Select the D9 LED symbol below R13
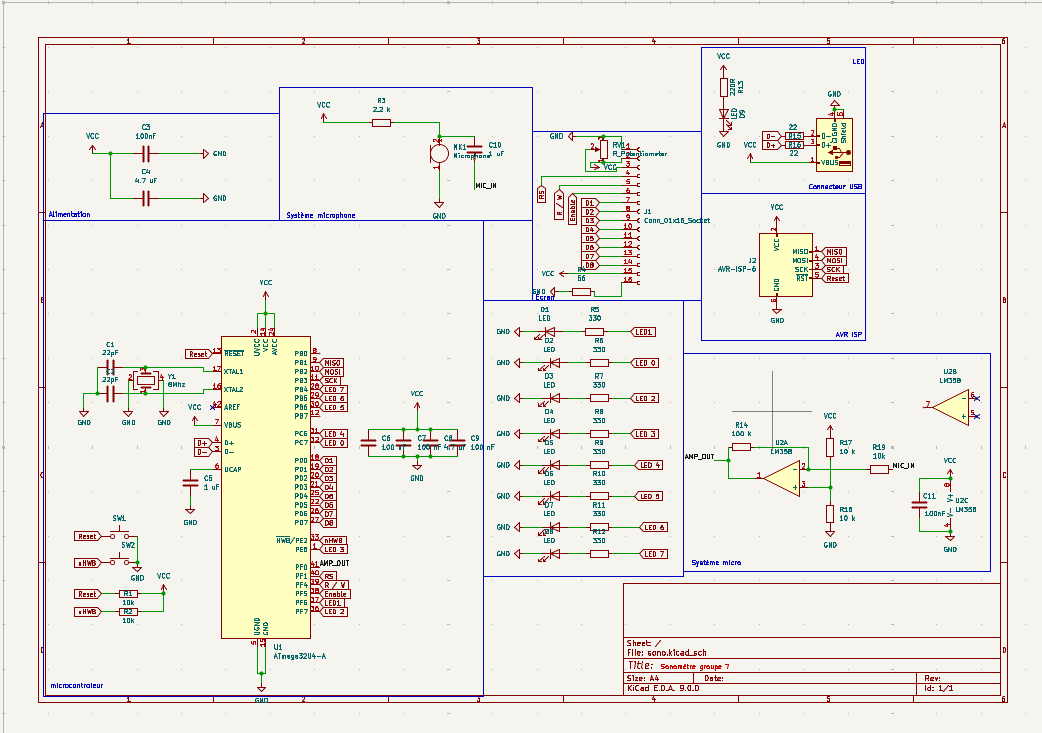The image size is (1042, 733). (x=724, y=116)
